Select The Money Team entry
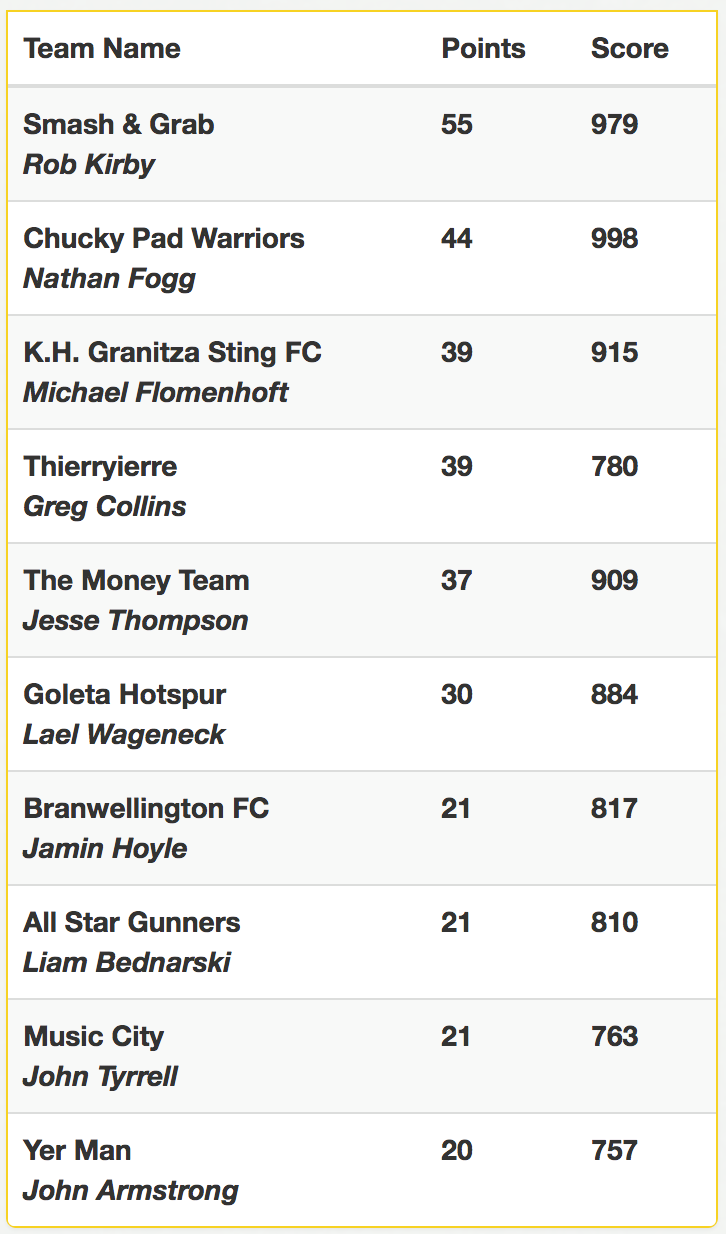 (x=136, y=580)
